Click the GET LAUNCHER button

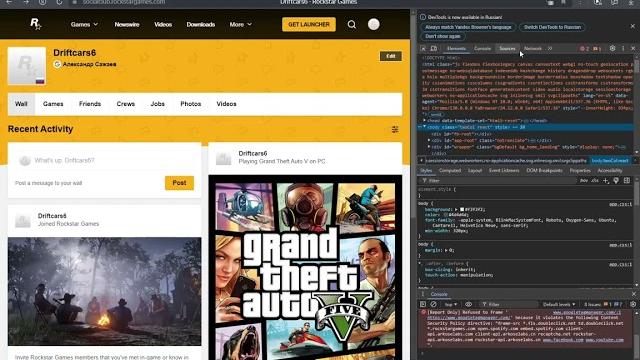click(x=309, y=24)
